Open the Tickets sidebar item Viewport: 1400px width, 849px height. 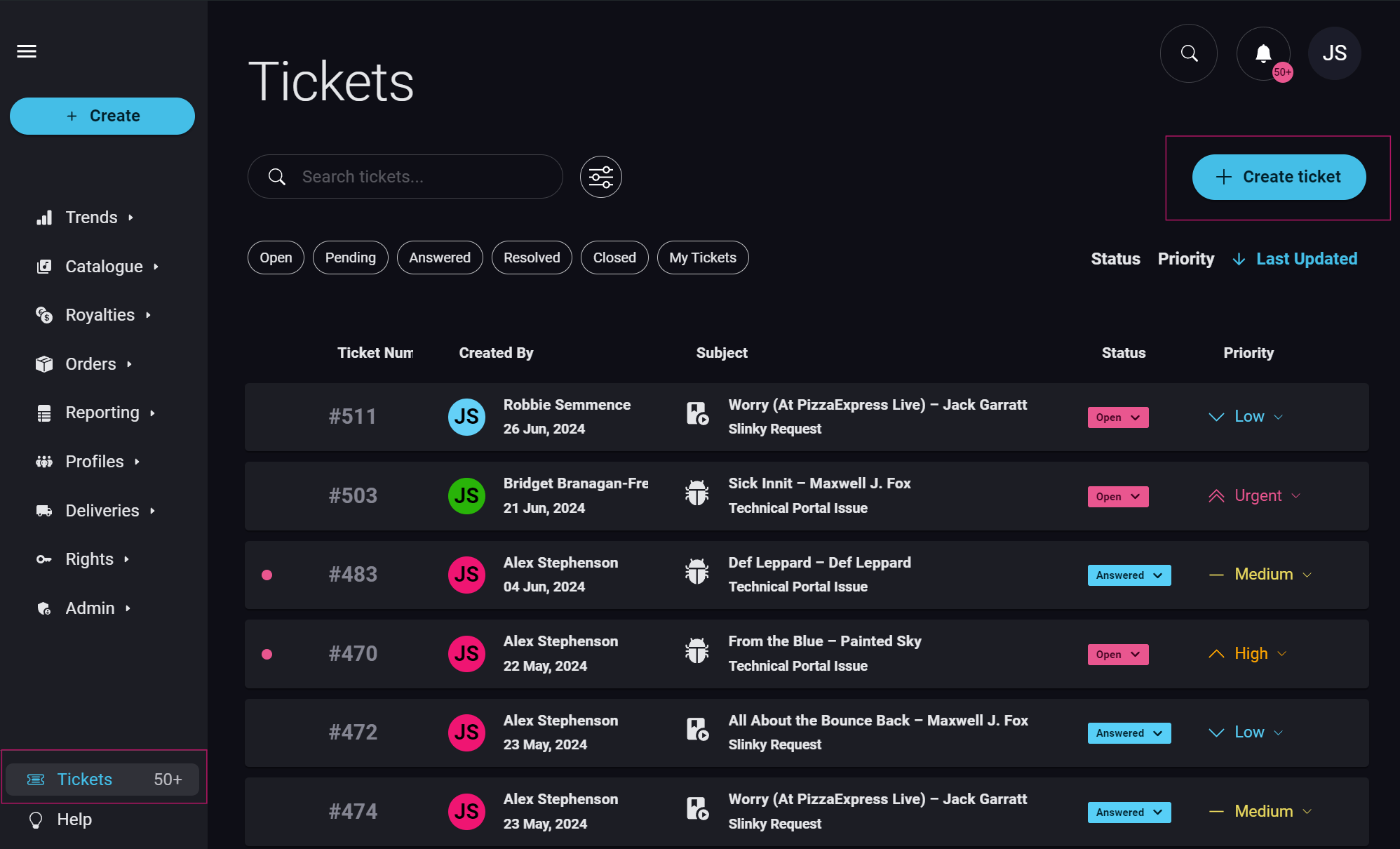[x=102, y=780]
